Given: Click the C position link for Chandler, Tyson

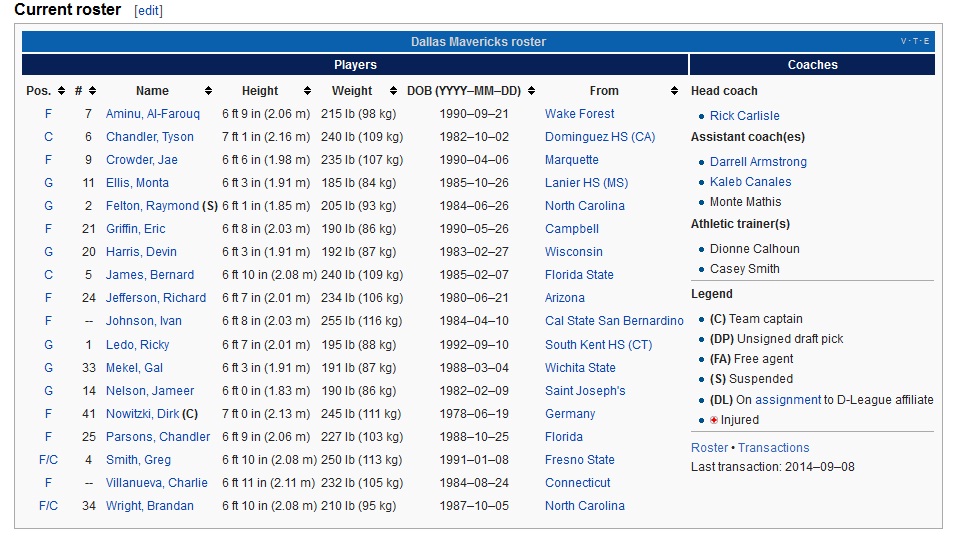Looking at the screenshot, I should 48,137.
